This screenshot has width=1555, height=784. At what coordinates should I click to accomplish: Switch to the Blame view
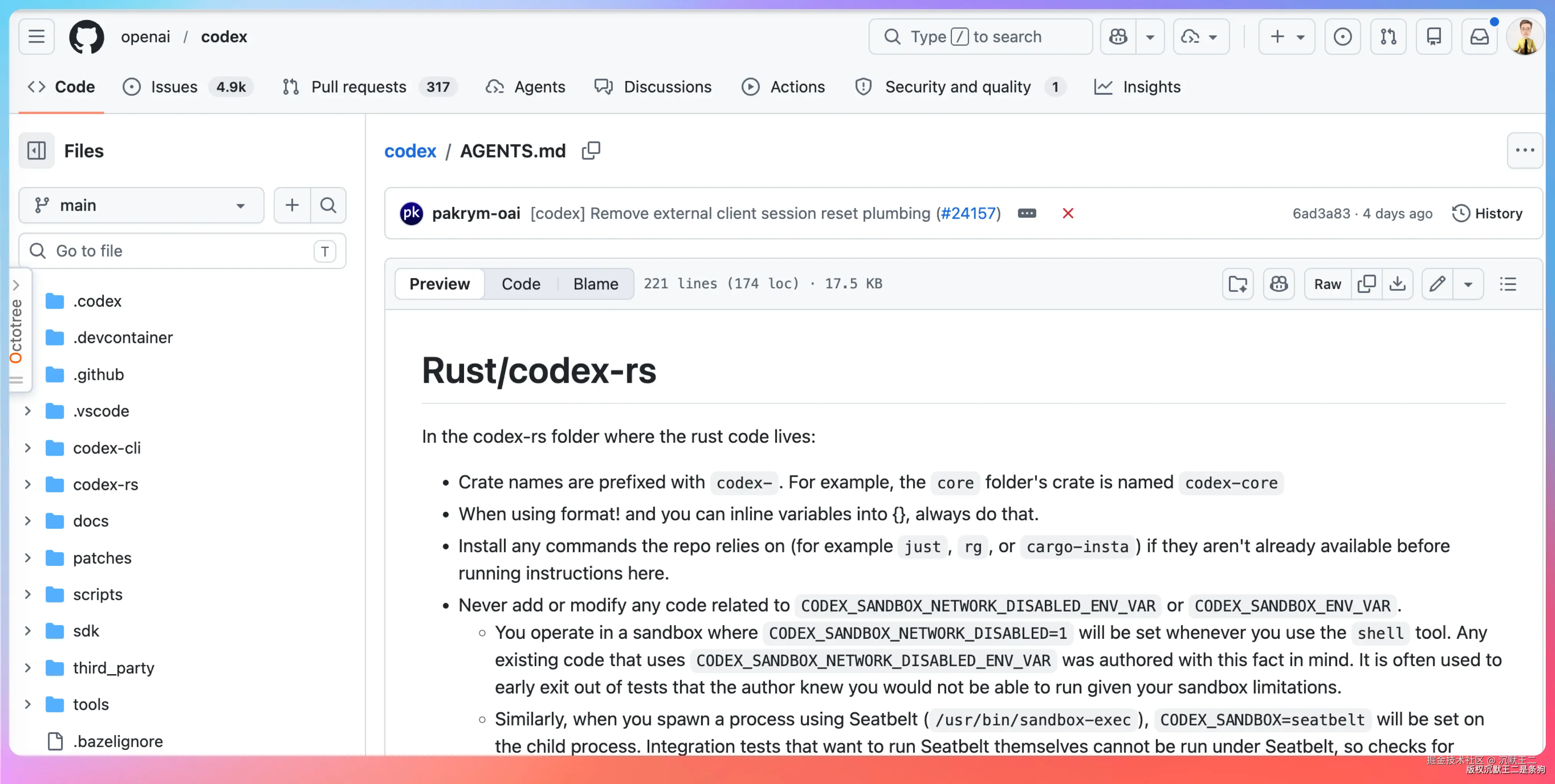coord(596,284)
